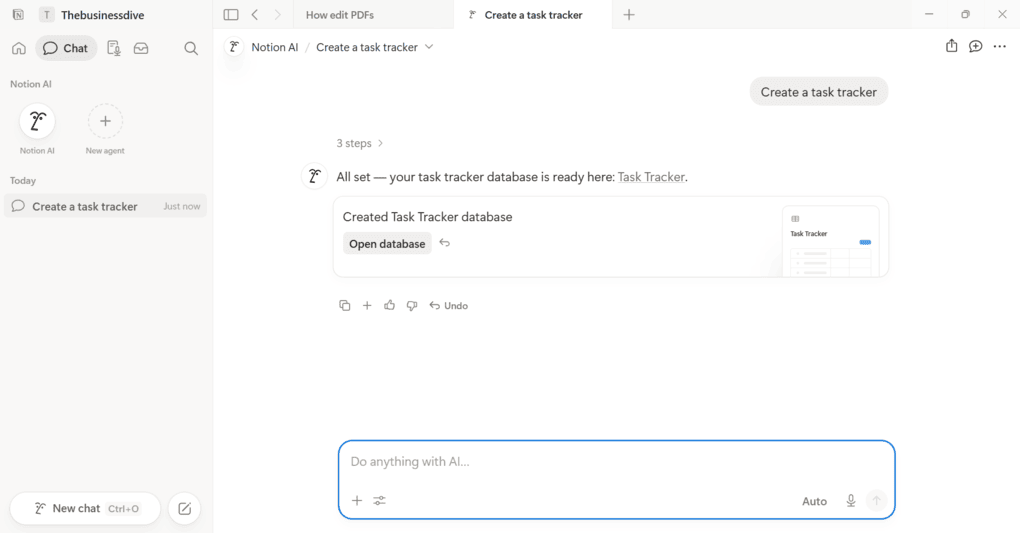Select the Notion AI agent avatar
The height and width of the screenshot is (533, 1020).
(x=37, y=121)
